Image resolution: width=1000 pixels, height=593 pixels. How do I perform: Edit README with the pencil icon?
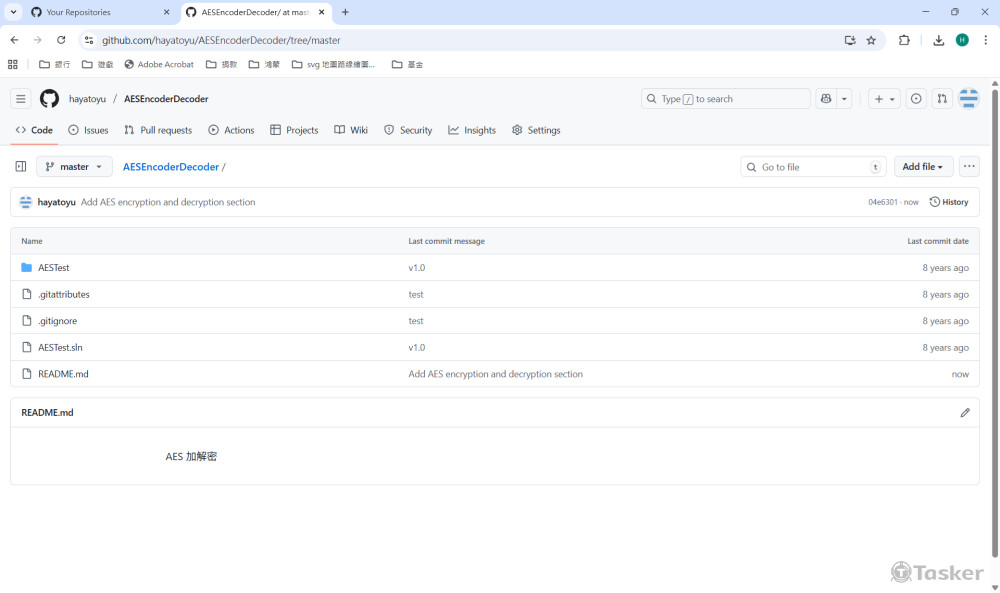[964, 413]
